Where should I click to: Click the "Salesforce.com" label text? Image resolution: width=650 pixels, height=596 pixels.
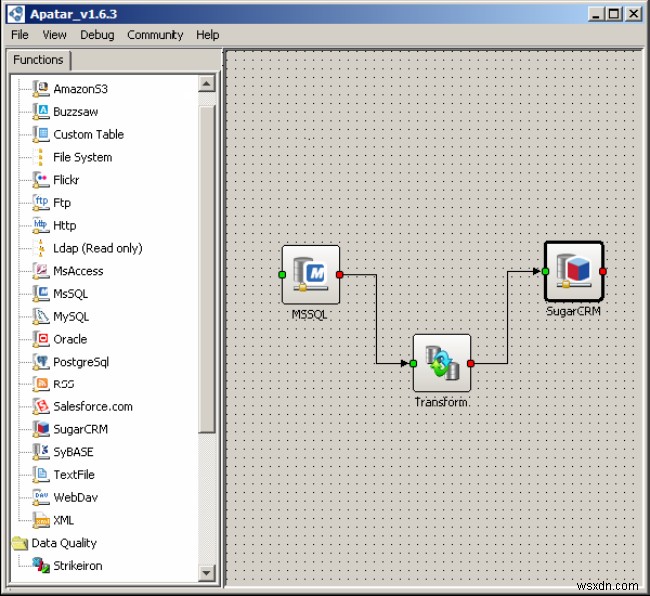point(93,407)
